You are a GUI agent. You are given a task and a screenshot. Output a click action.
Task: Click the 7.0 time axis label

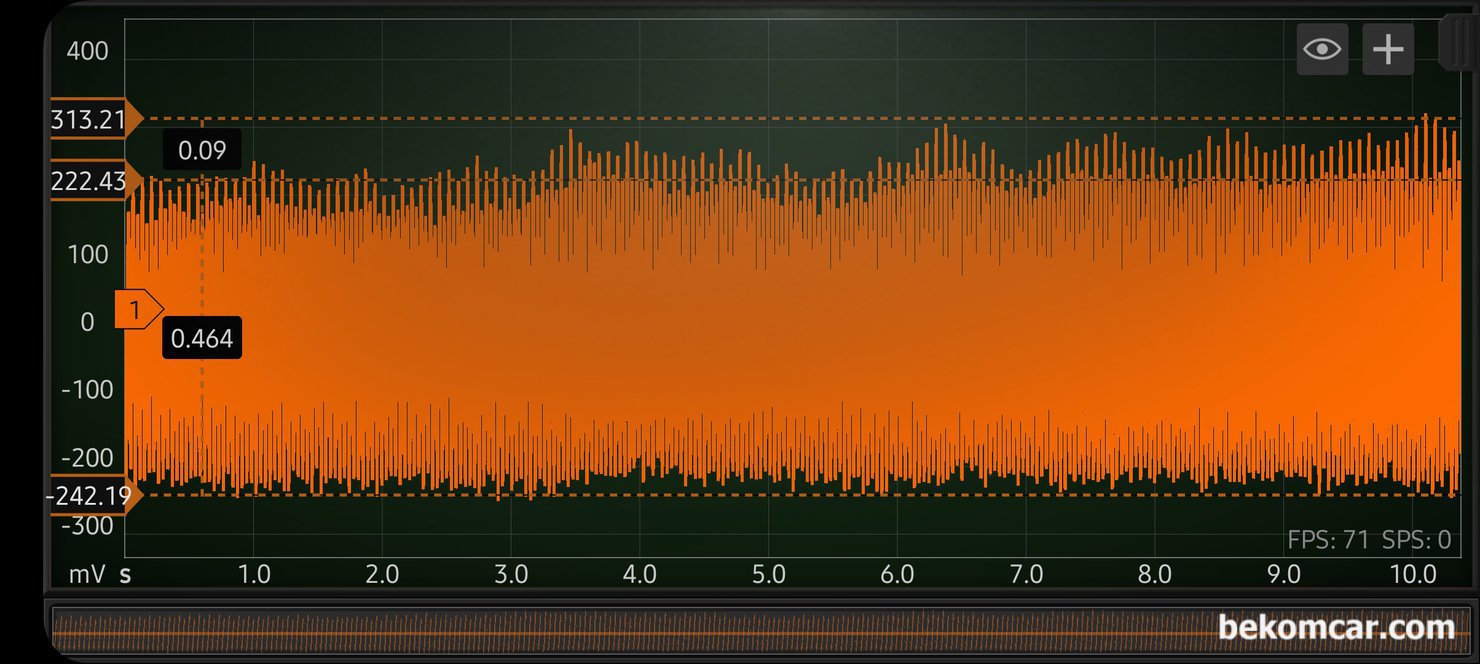click(1026, 575)
